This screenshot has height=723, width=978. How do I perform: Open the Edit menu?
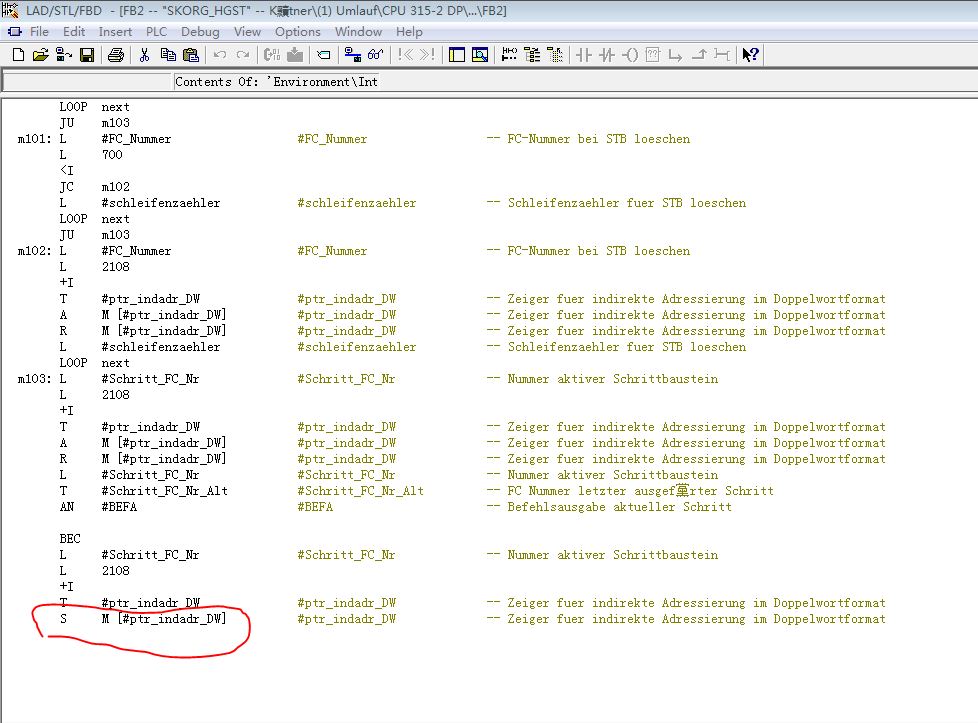click(74, 31)
